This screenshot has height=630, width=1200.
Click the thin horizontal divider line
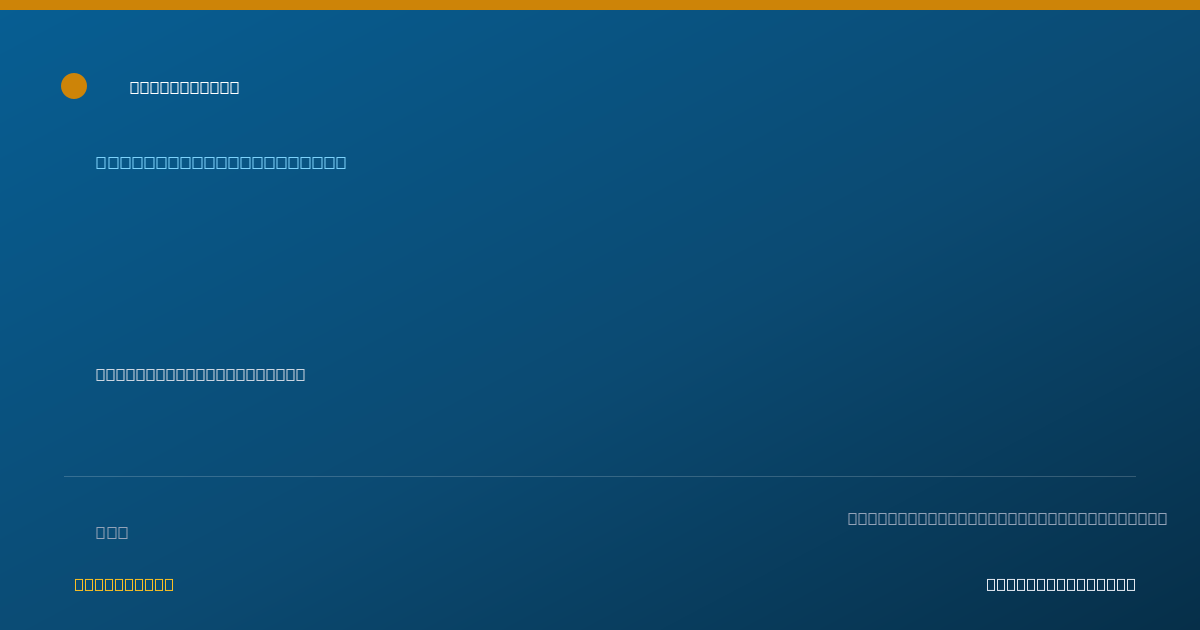[600, 476]
